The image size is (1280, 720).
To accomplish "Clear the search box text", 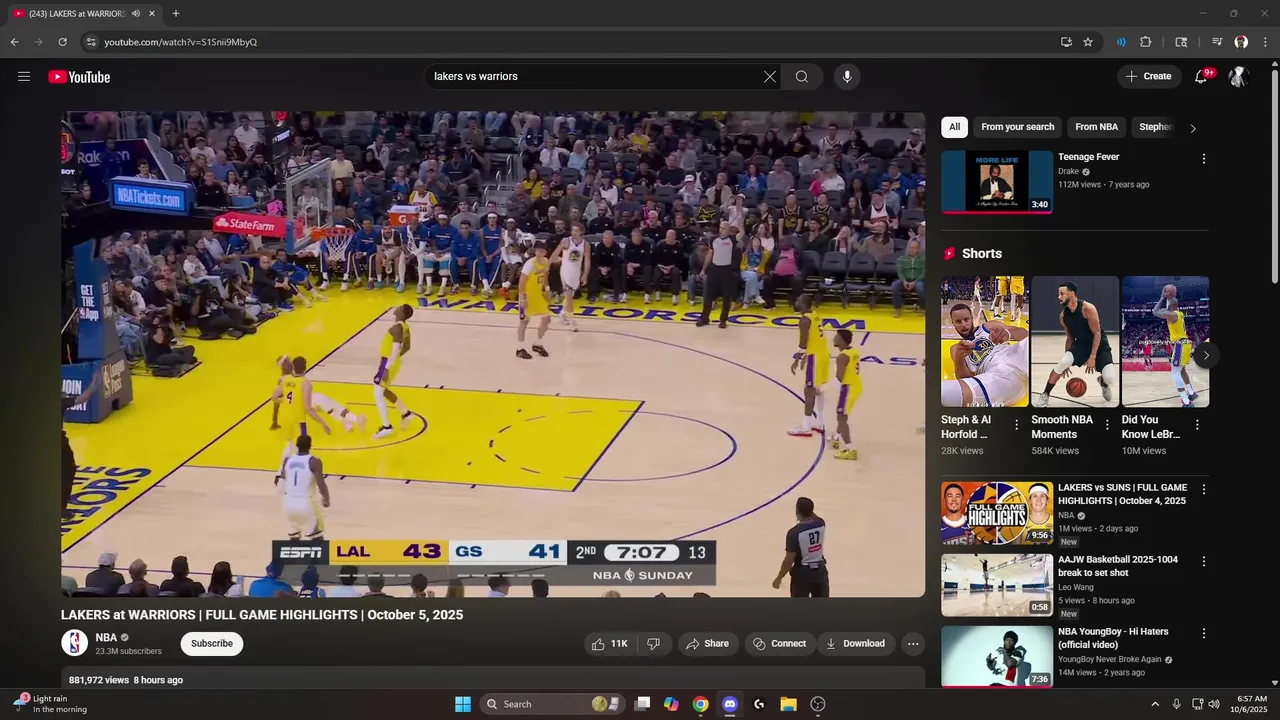I will point(770,77).
